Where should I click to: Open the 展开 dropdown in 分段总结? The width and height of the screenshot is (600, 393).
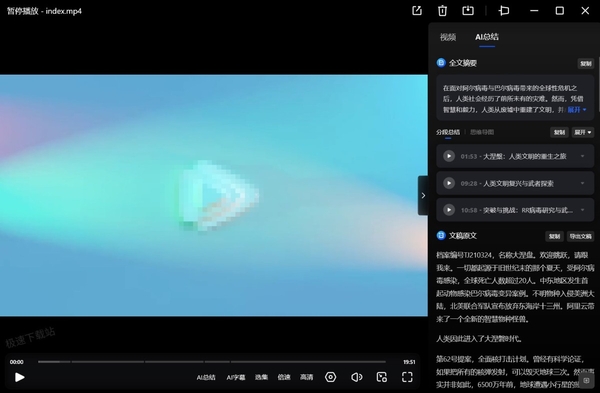point(583,132)
